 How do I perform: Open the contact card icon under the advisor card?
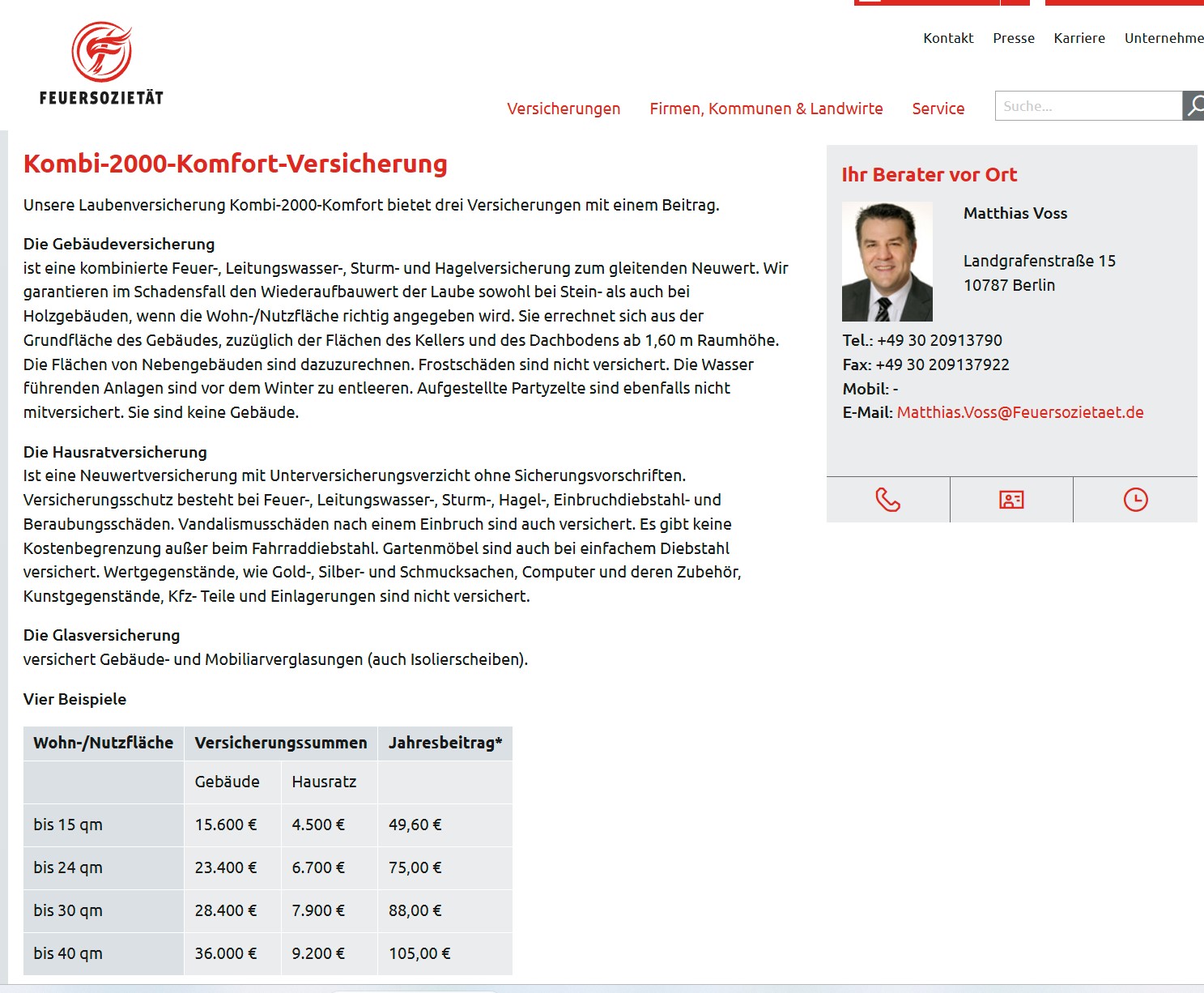(1011, 500)
